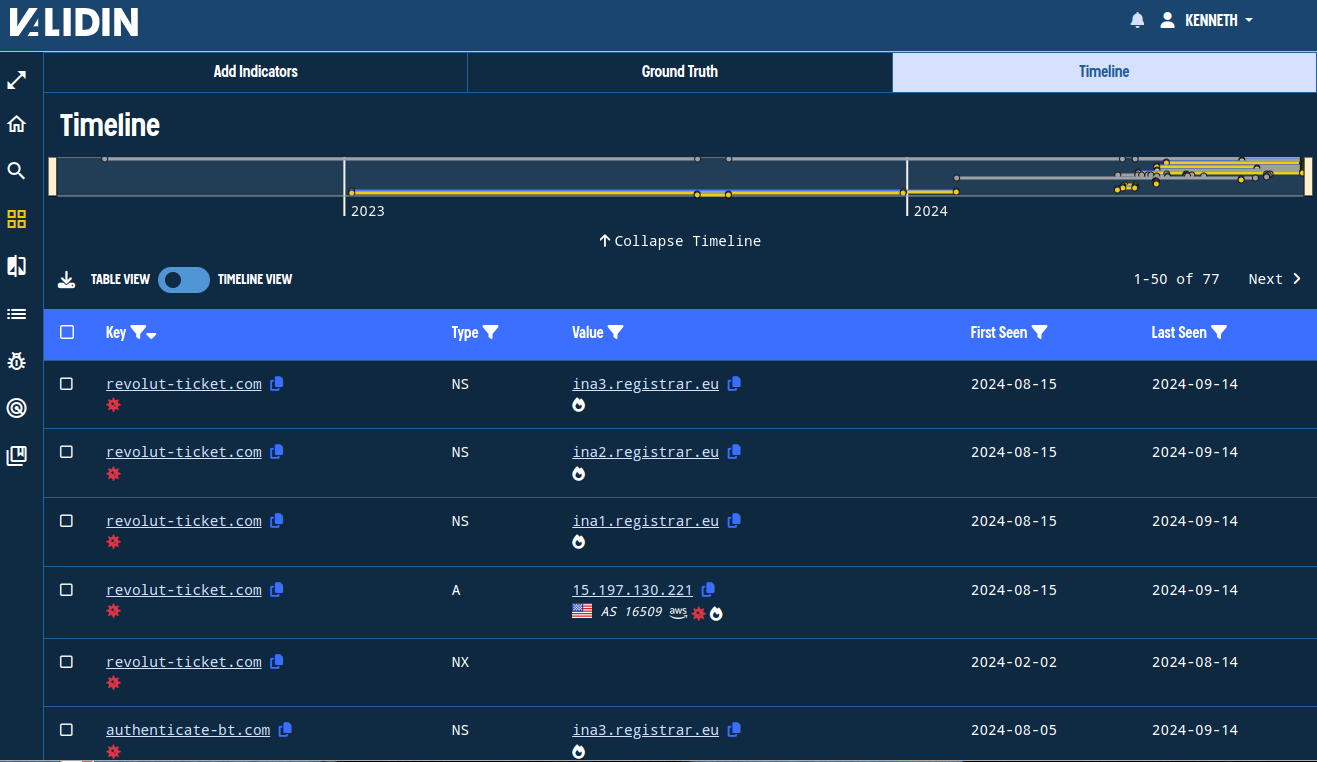Copy ina3.registrar.eu value in first revolut-ticket row
1317x762 pixels.
click(x=734, y=383)
